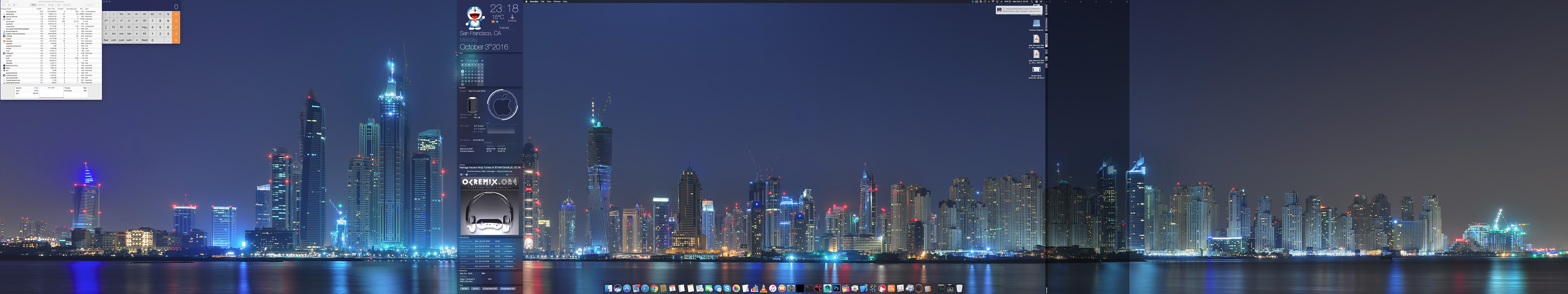
Task: Open System Preferences gear in Dock
Action: tap(791, 288)
